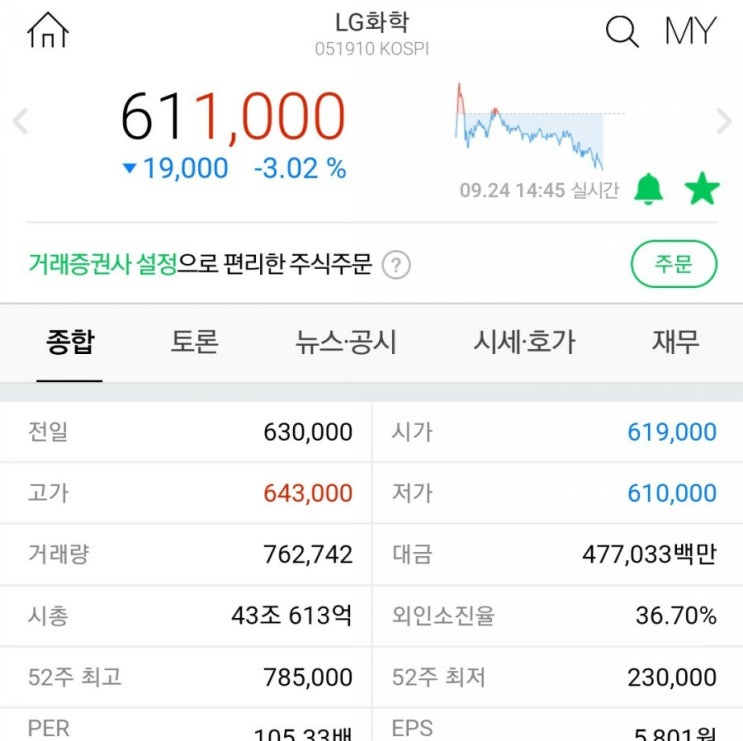This screenshot has height=741, width=743.
Task: Tap the current price 611,000
Action: point(233,117)
